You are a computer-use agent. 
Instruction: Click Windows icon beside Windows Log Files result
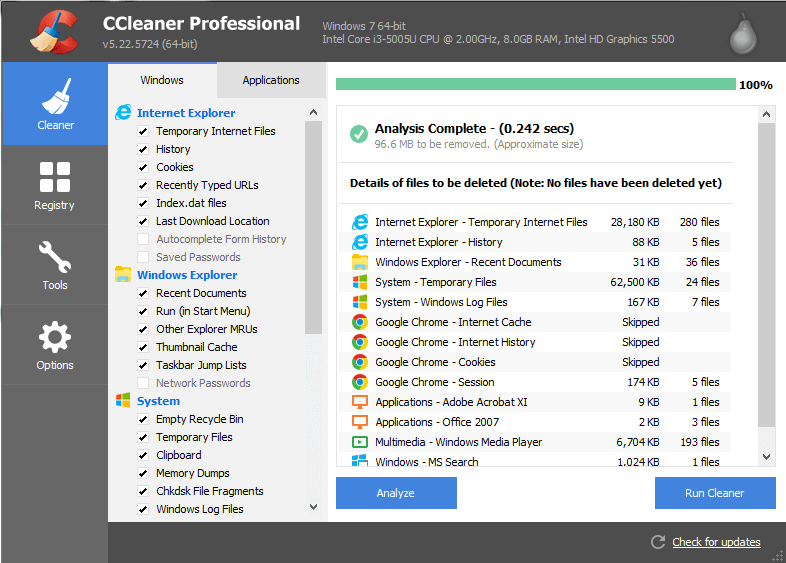coord(359,302)
